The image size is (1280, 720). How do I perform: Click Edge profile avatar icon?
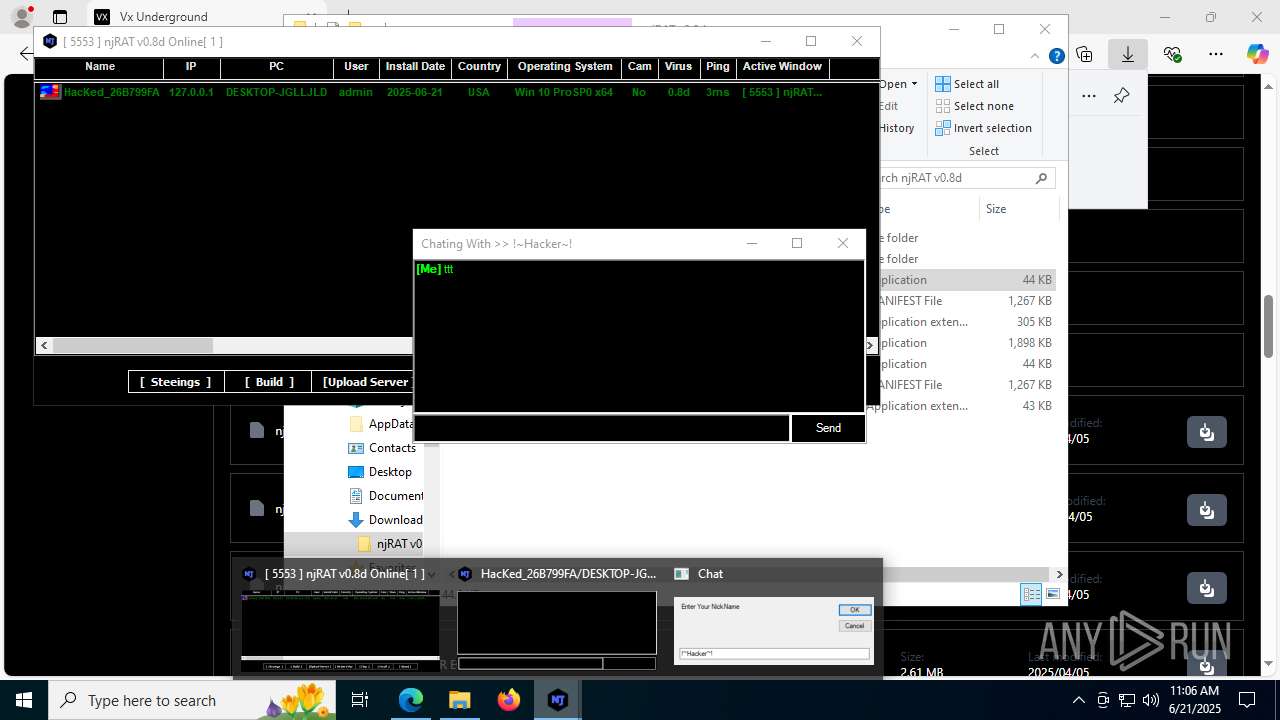(x=21, y=17)
